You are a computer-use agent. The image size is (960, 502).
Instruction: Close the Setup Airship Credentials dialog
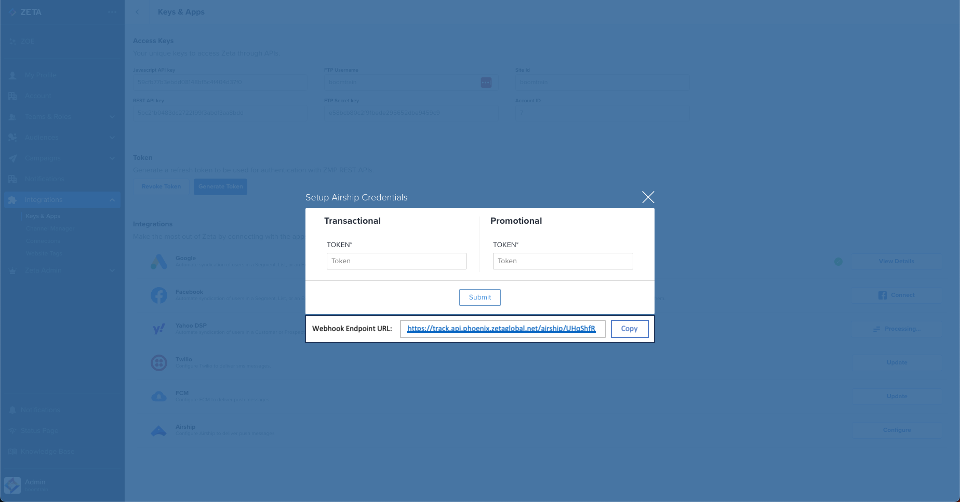(x=648, y=197)
